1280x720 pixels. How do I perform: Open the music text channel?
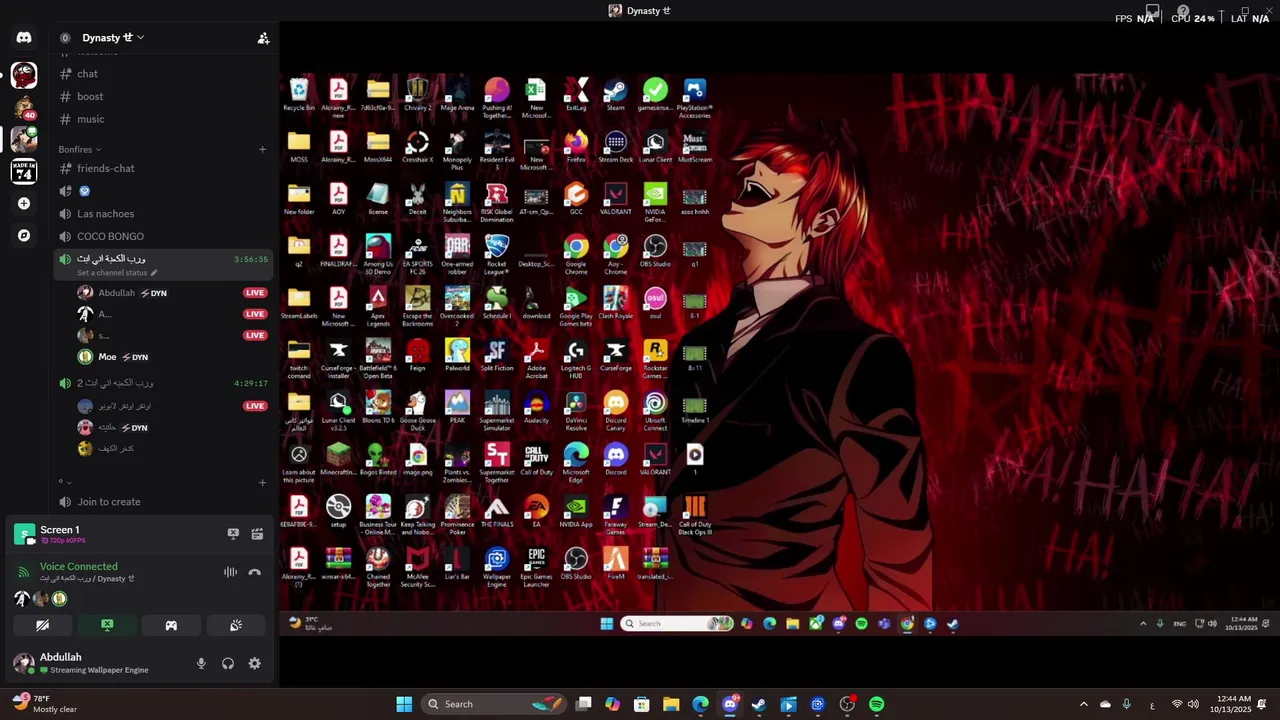pyautogui.click(x=162, y=119)
